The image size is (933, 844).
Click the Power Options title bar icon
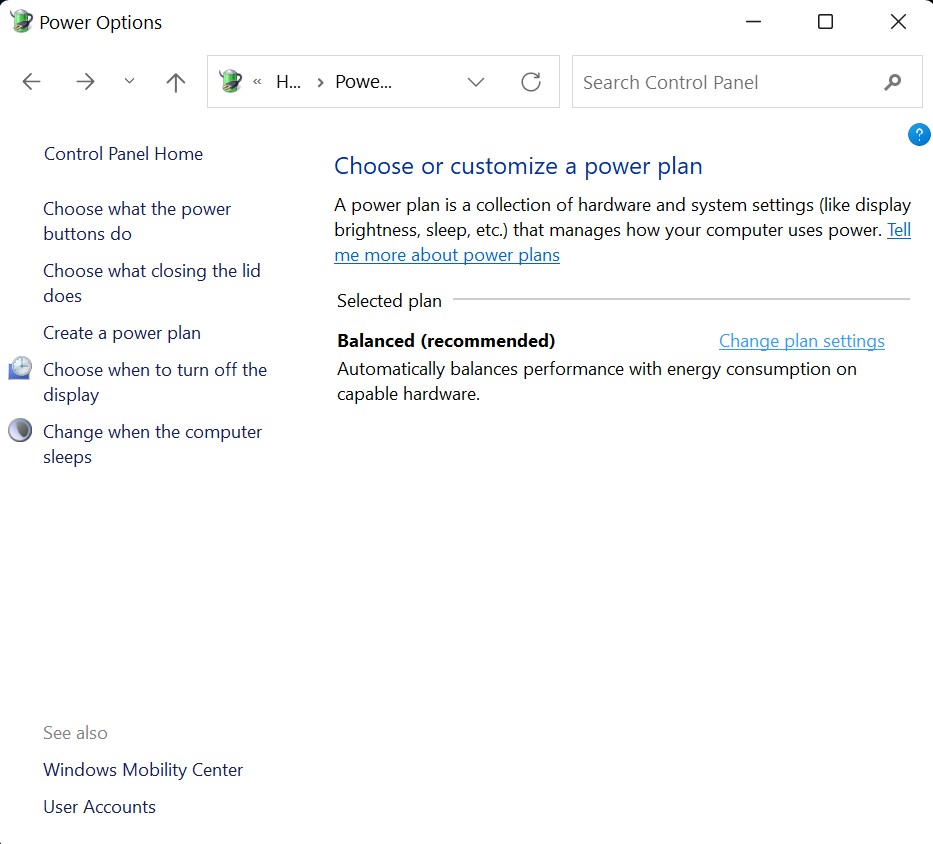click(x=20, y=21)
